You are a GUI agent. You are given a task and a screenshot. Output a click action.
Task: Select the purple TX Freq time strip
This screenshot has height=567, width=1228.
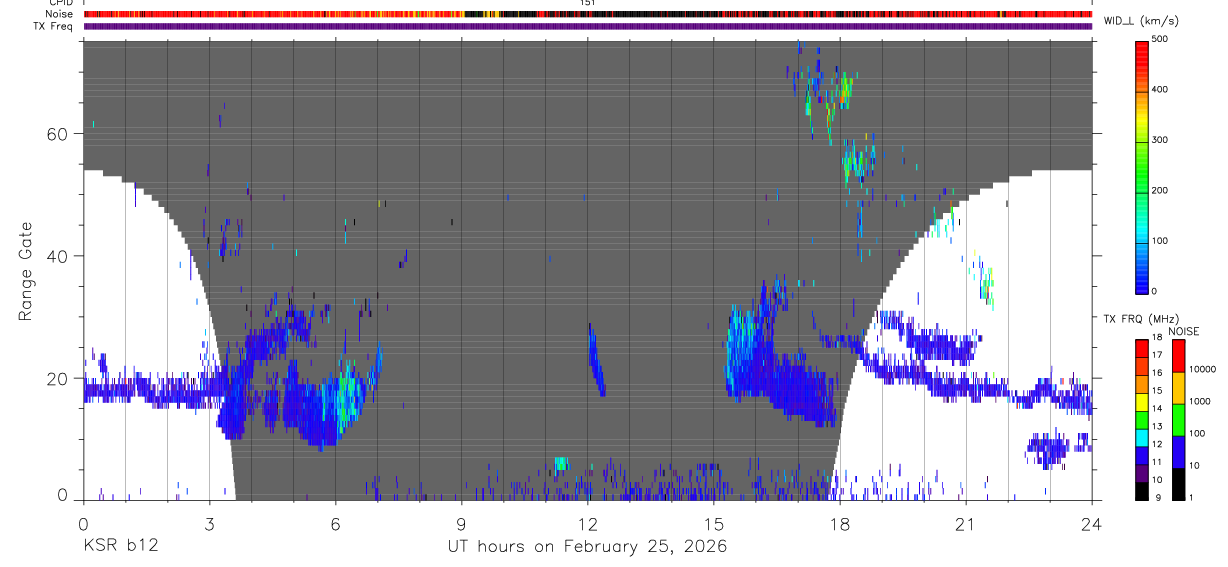click(587, 26)
